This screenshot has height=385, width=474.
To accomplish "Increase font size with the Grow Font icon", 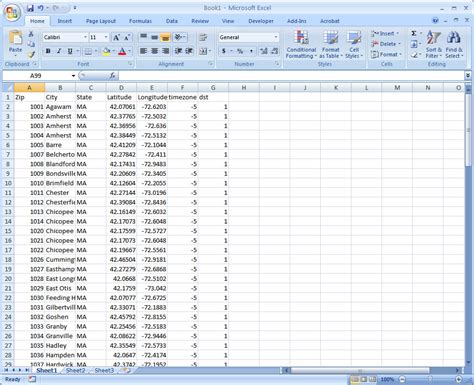I will coord(116,37).
